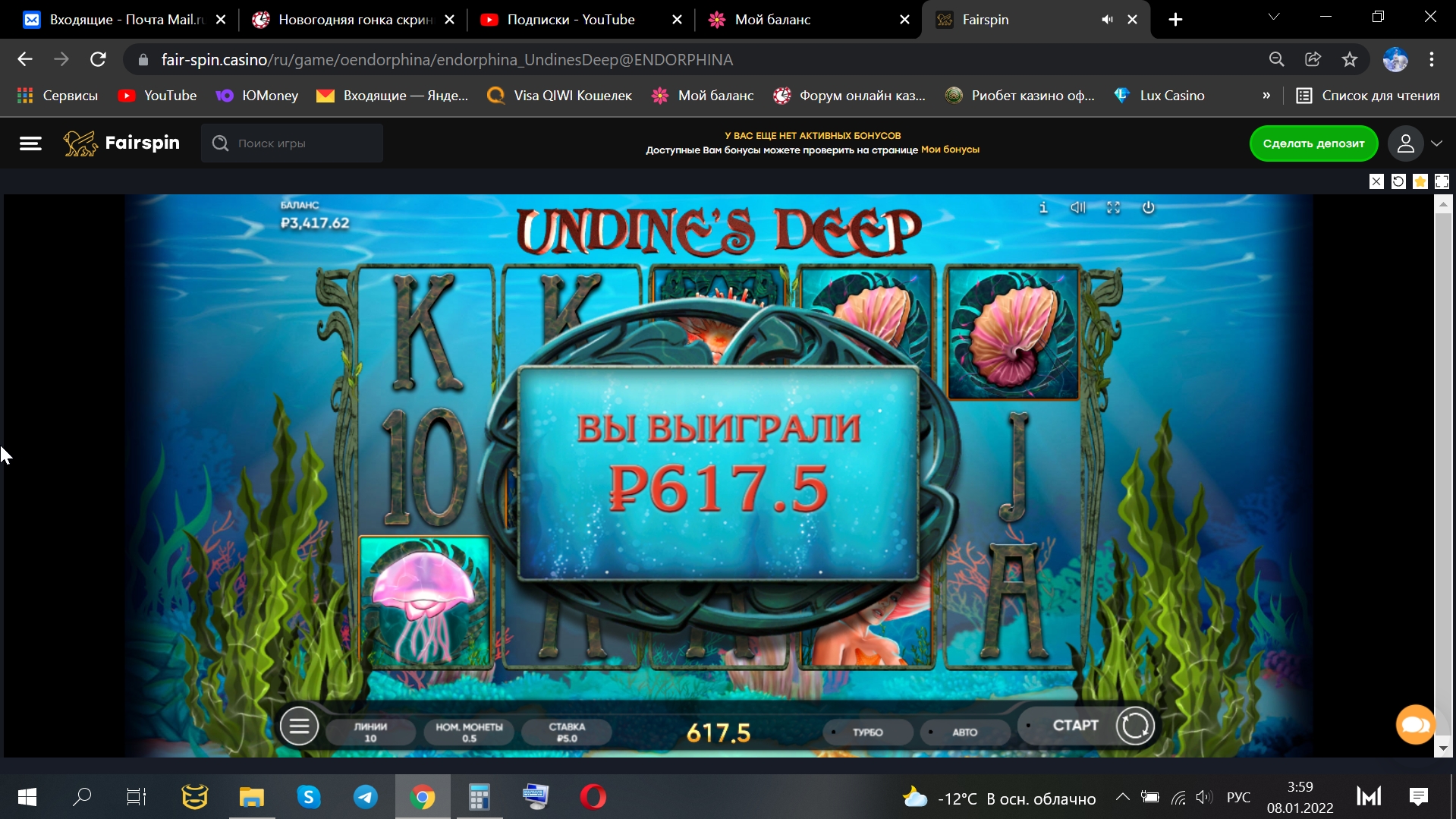Open a new browser tab
Viewport: 1456px width, 819px height.
[x=1175, y=20]
